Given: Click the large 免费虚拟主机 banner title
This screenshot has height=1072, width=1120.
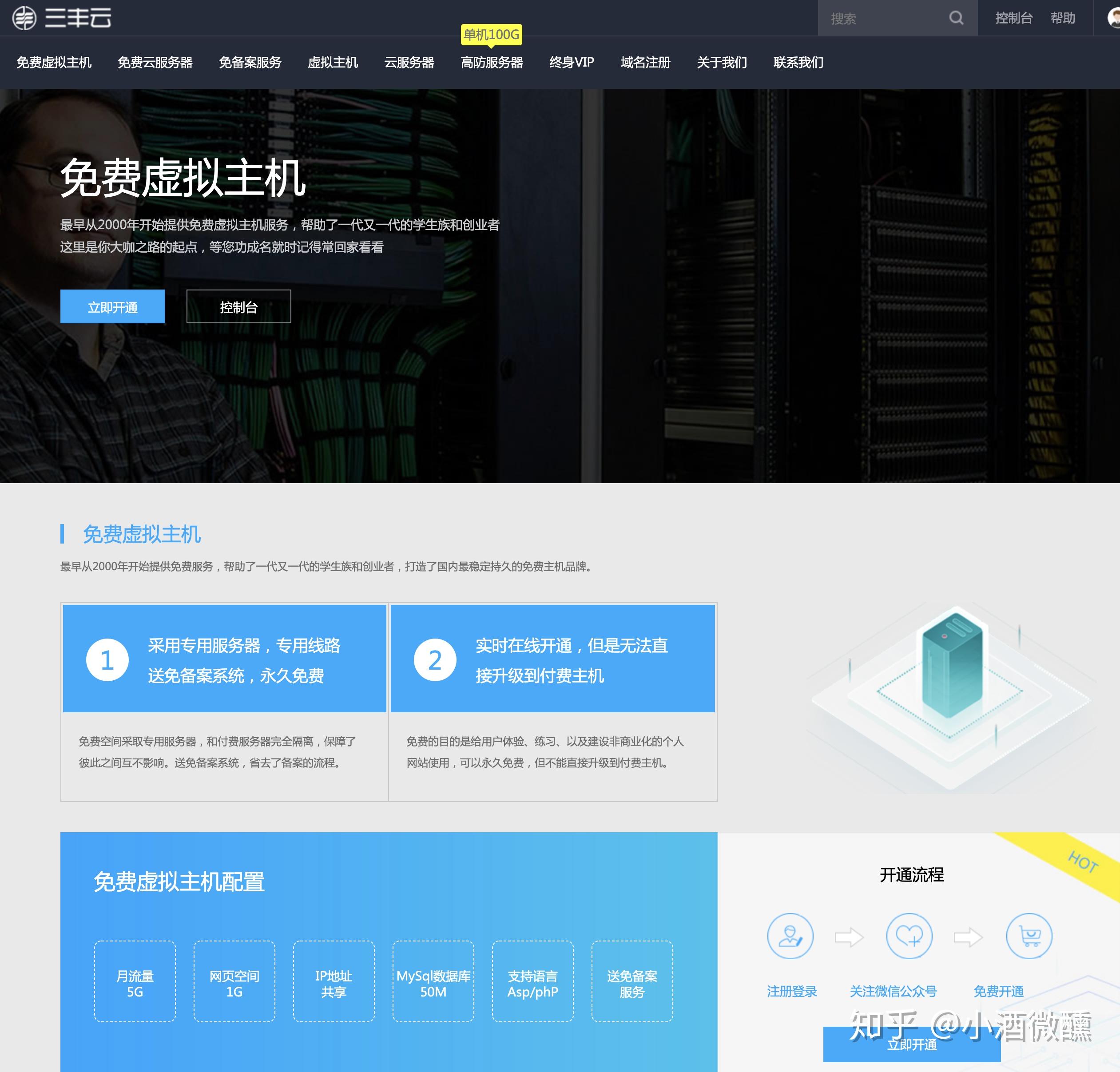Looking at the screenshot, I should tap(183, 178).
